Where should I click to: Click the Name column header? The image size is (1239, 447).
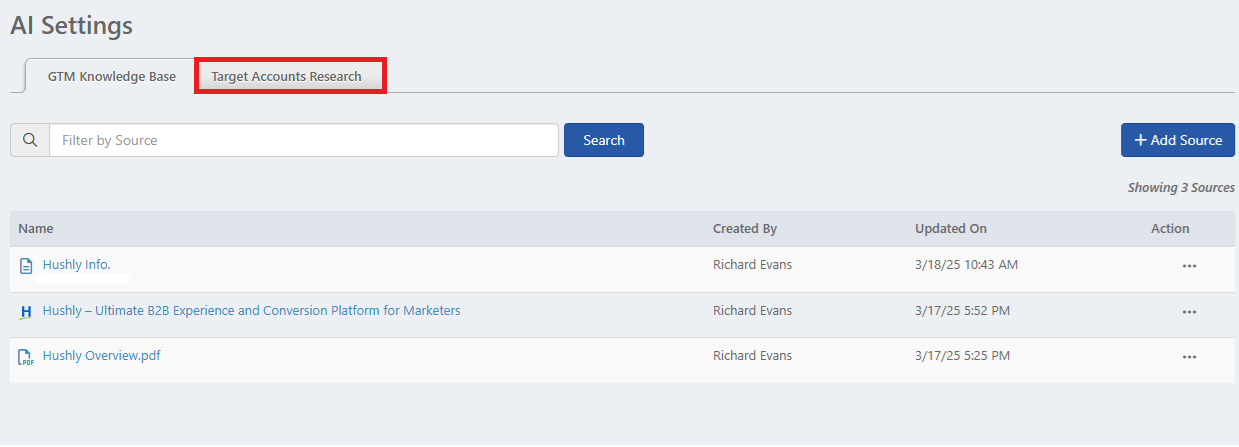(36, 229)
